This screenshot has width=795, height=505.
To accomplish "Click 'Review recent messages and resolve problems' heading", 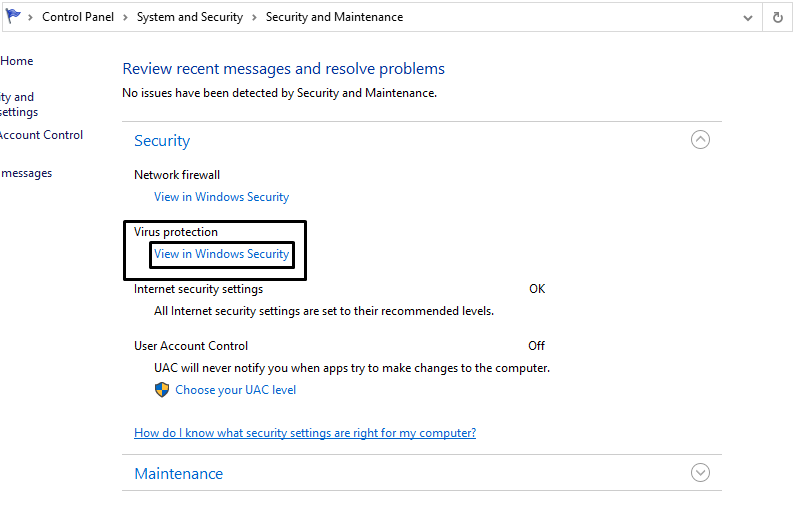I will (284, 68).
